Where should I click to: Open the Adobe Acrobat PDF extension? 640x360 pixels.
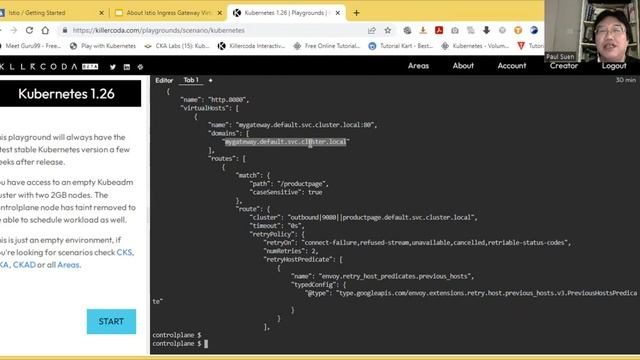click(x=439, y=30)
